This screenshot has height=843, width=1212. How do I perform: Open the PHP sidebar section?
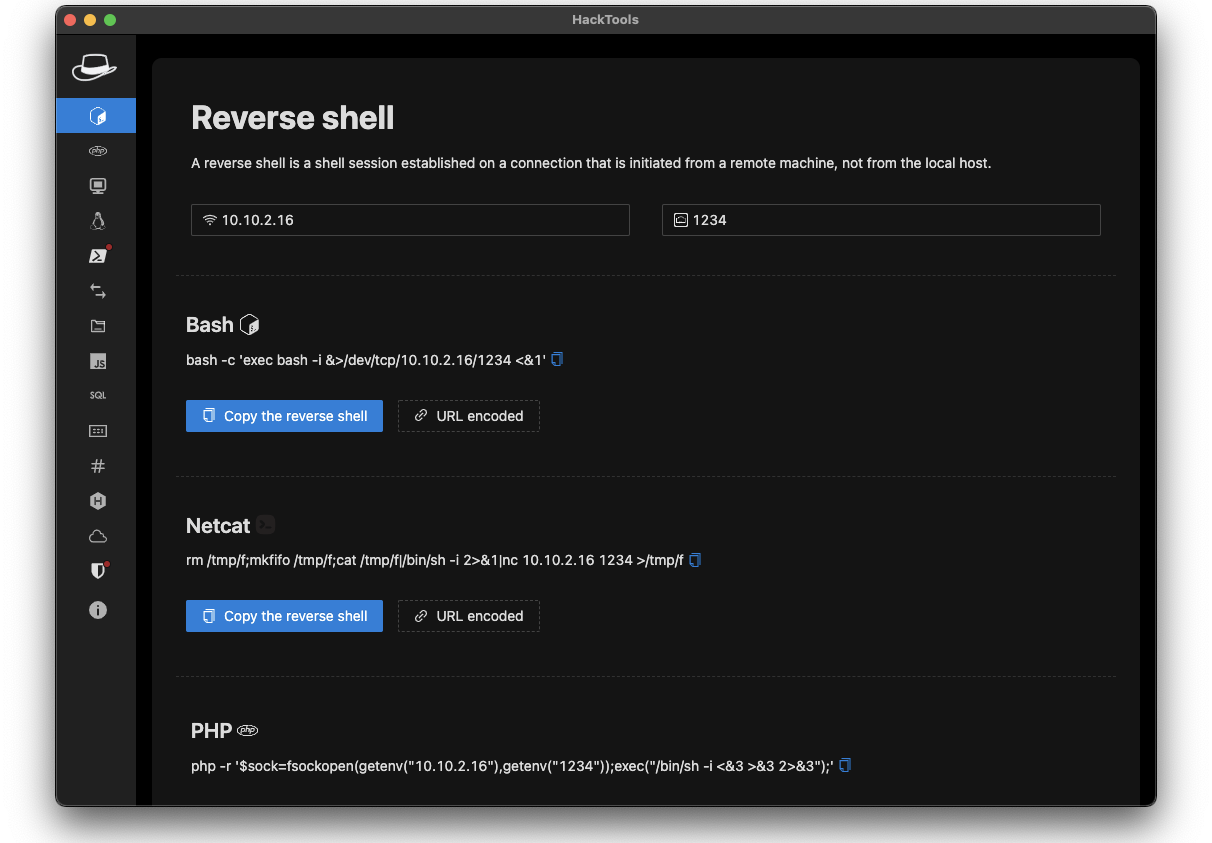[x=97, y=151]
